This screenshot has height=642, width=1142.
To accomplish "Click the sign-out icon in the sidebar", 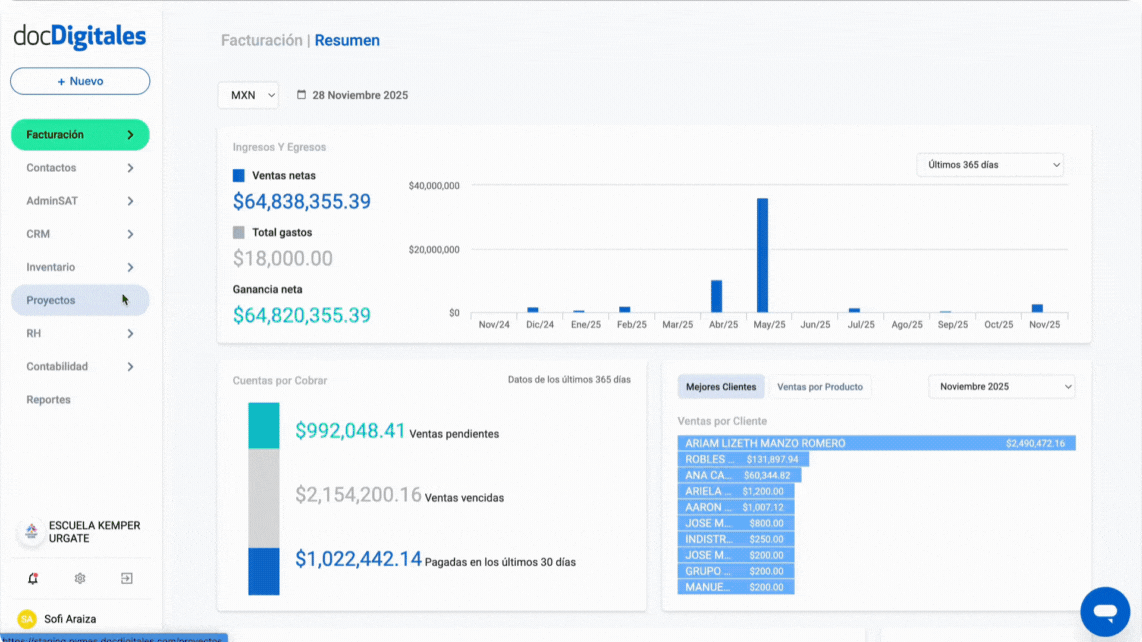I will click(x=125, y=578).
